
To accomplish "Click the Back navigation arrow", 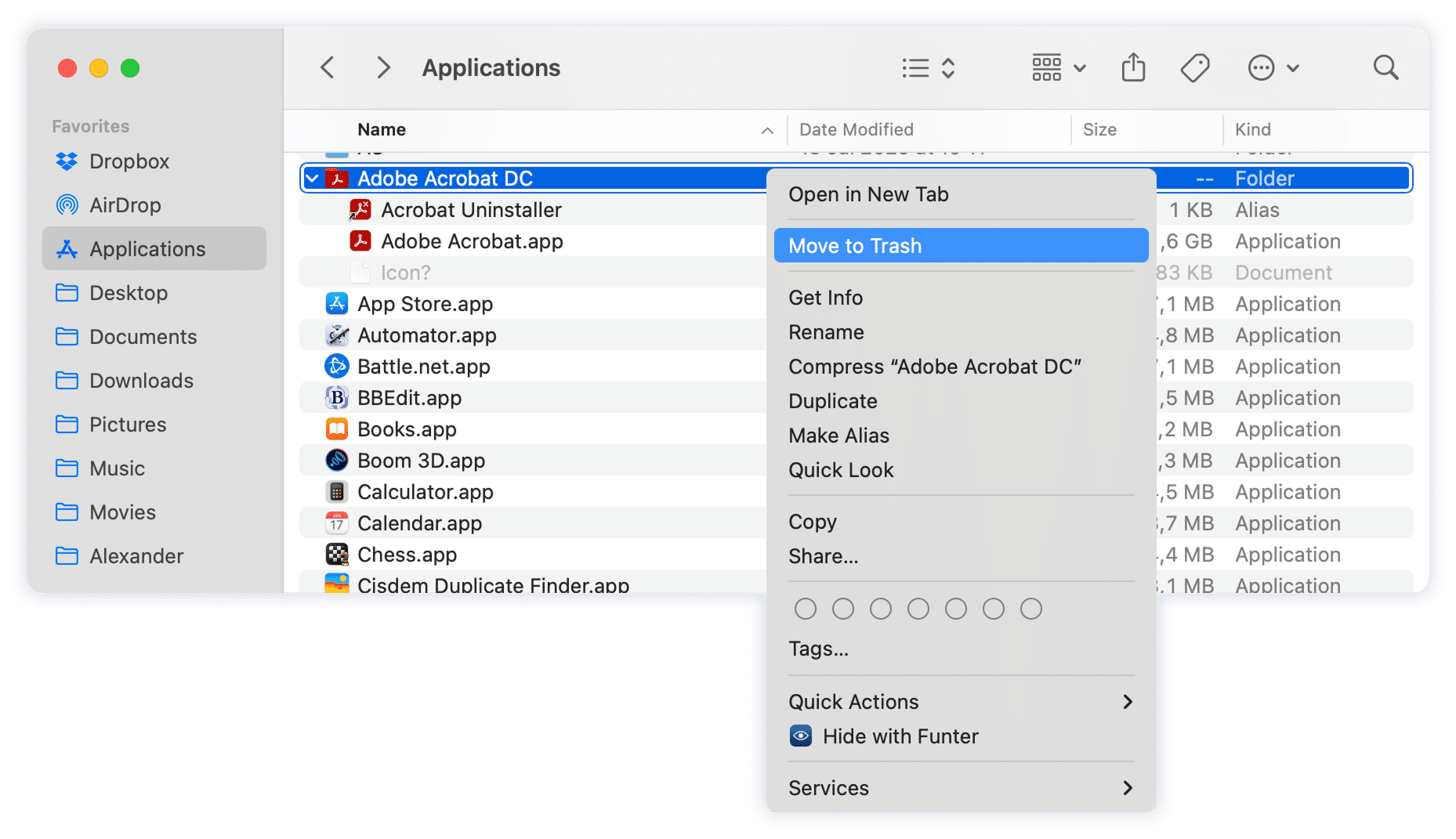I will pyautogui.click(x=327, y=67).
